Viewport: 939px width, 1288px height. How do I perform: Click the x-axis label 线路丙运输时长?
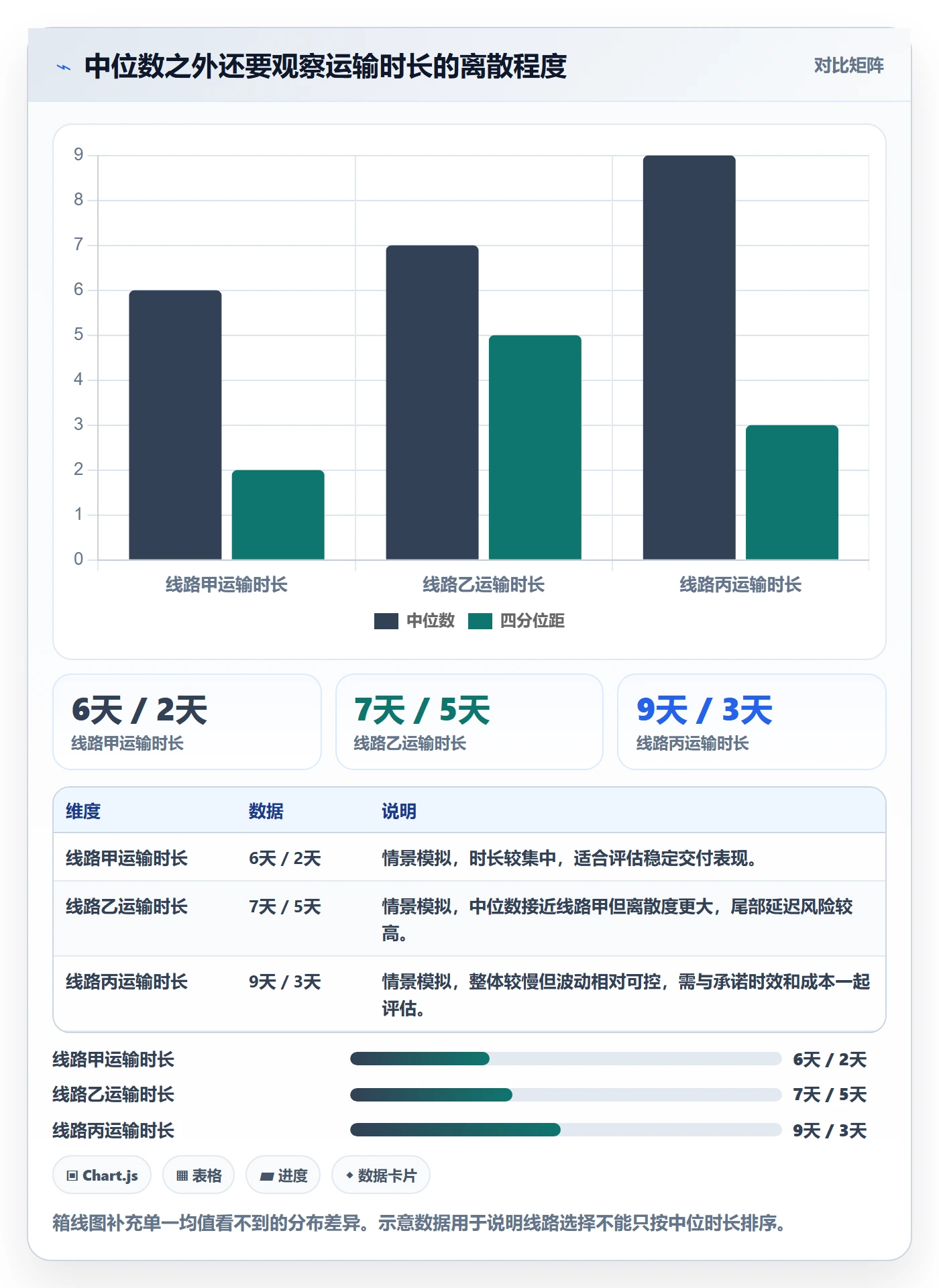tap(740, 584)
